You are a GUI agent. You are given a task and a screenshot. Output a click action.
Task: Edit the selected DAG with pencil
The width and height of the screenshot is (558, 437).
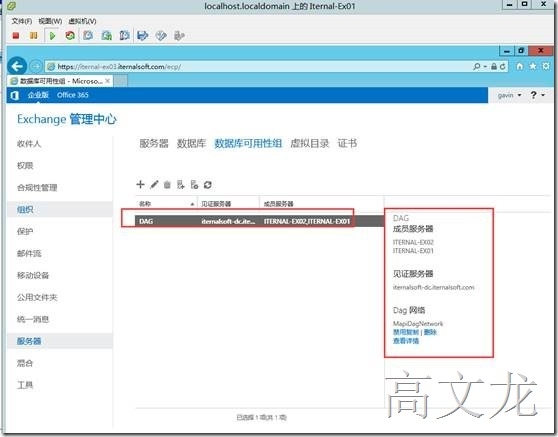coord(154,184)
